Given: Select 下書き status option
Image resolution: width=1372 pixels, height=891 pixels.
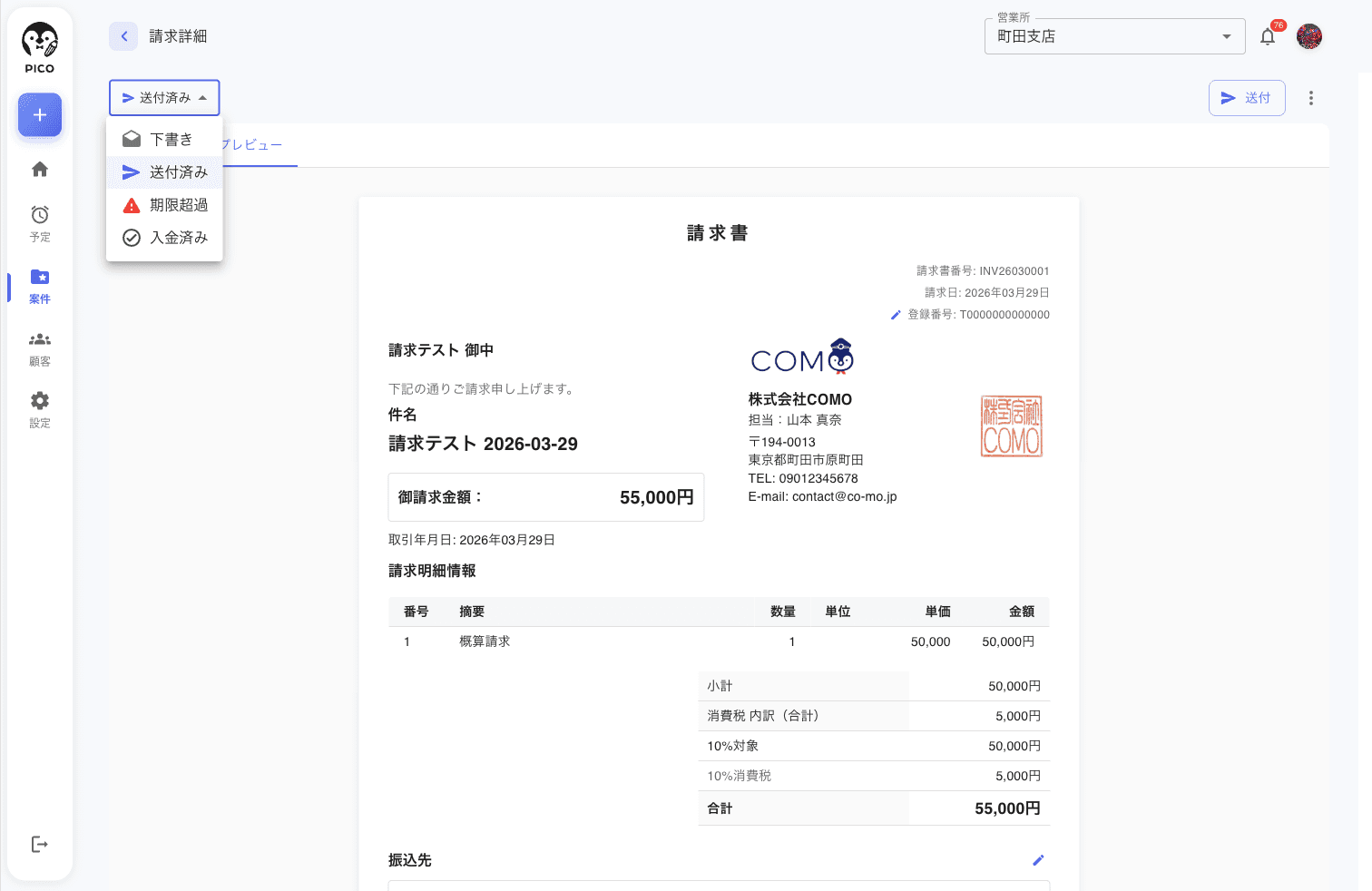Looking at the screenshot, I should tap(164, 140).
